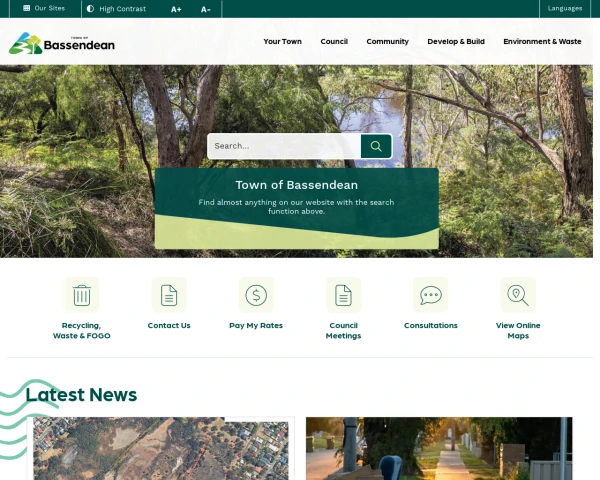The image size is (600, 480).
Task: Click the Town of Bassendean logo
Action: pyautogui.click(x=62, y=43)
